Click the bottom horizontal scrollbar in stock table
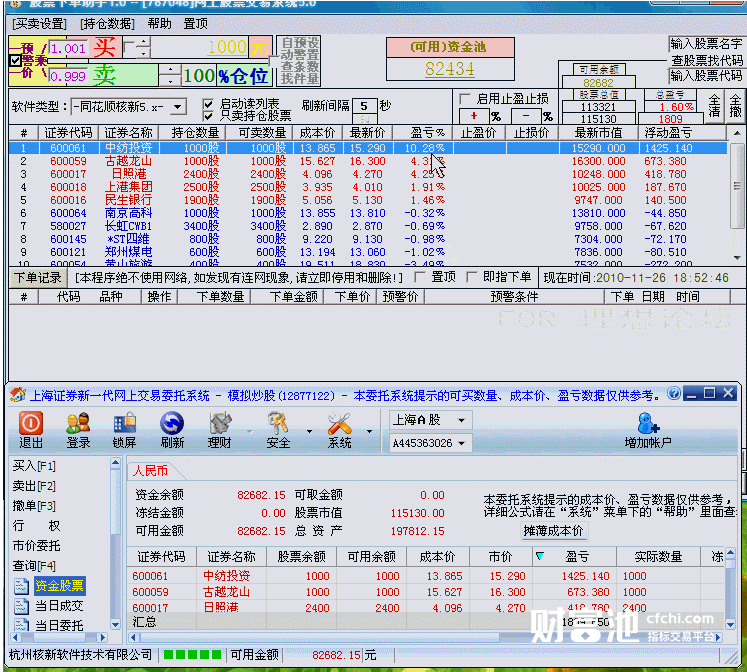Screen dimensions: 747x672 [319, 637]
